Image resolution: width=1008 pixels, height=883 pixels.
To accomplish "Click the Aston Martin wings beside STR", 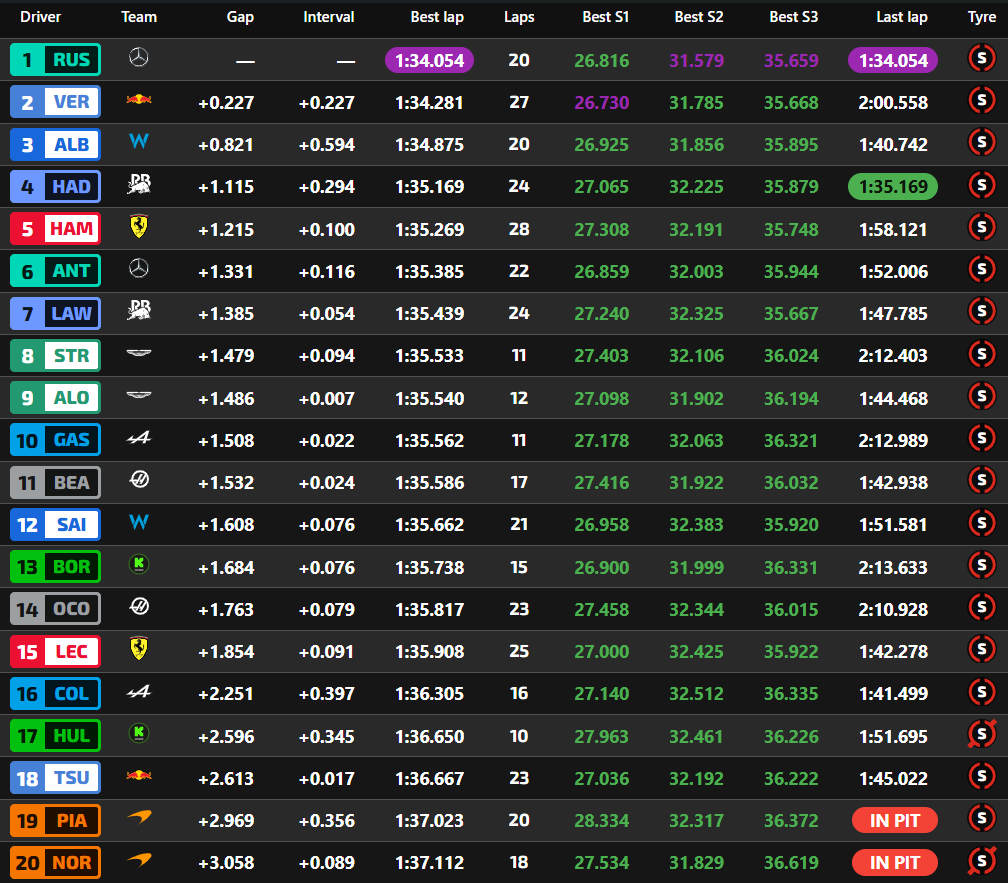I will [139, 354].
